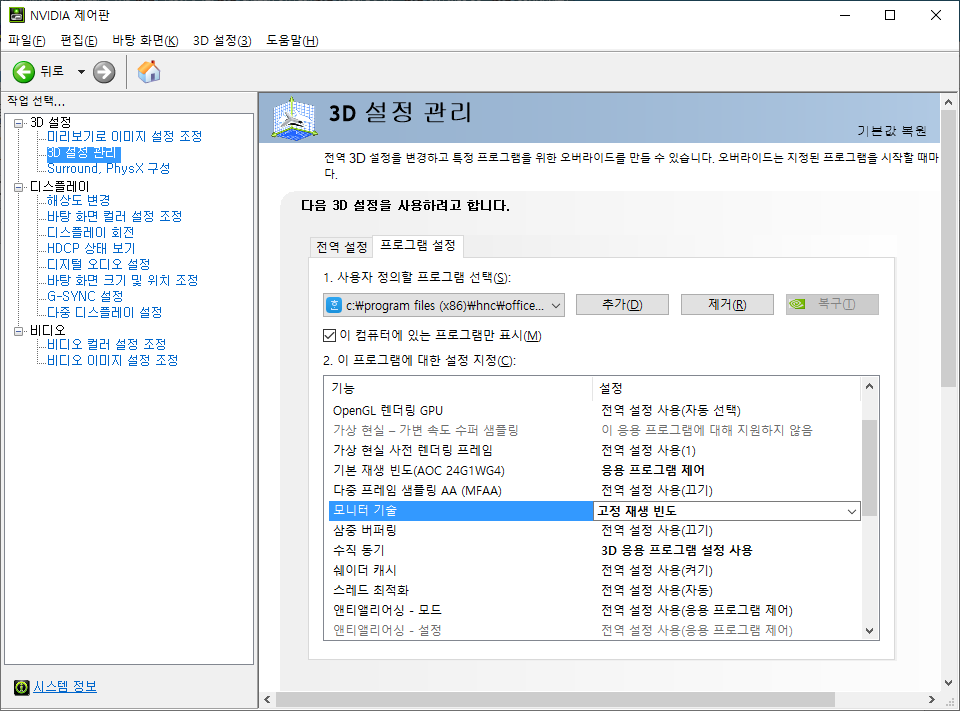
Task: Open HDCP 상태 보기
Action: (x=91, y=248)
